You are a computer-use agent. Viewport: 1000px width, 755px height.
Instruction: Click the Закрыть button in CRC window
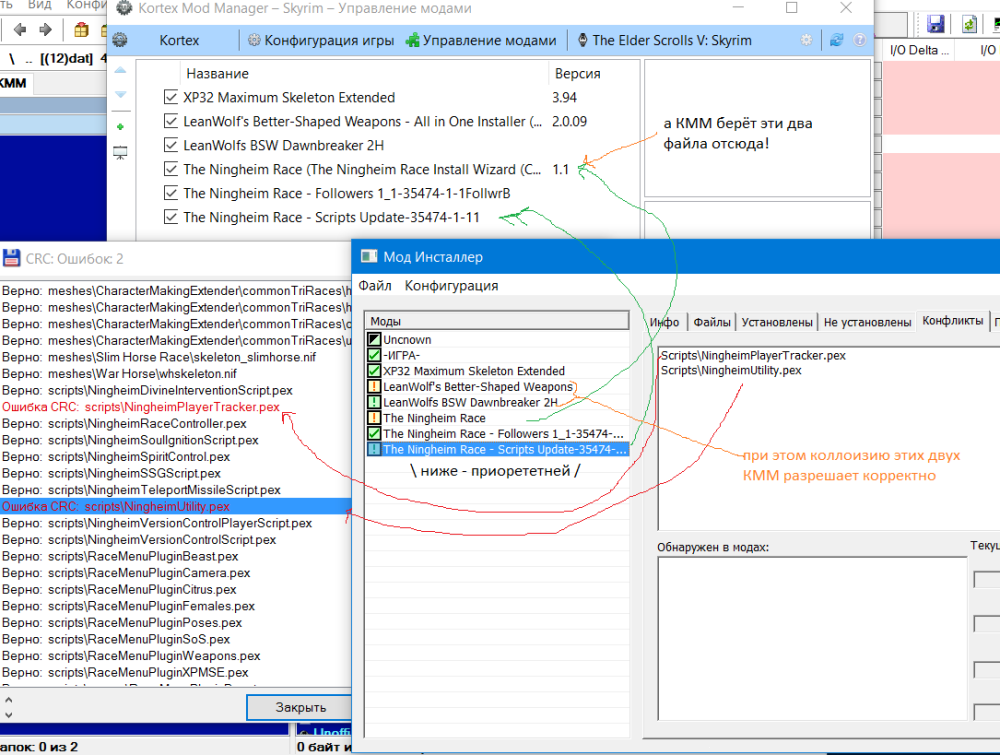300,707
